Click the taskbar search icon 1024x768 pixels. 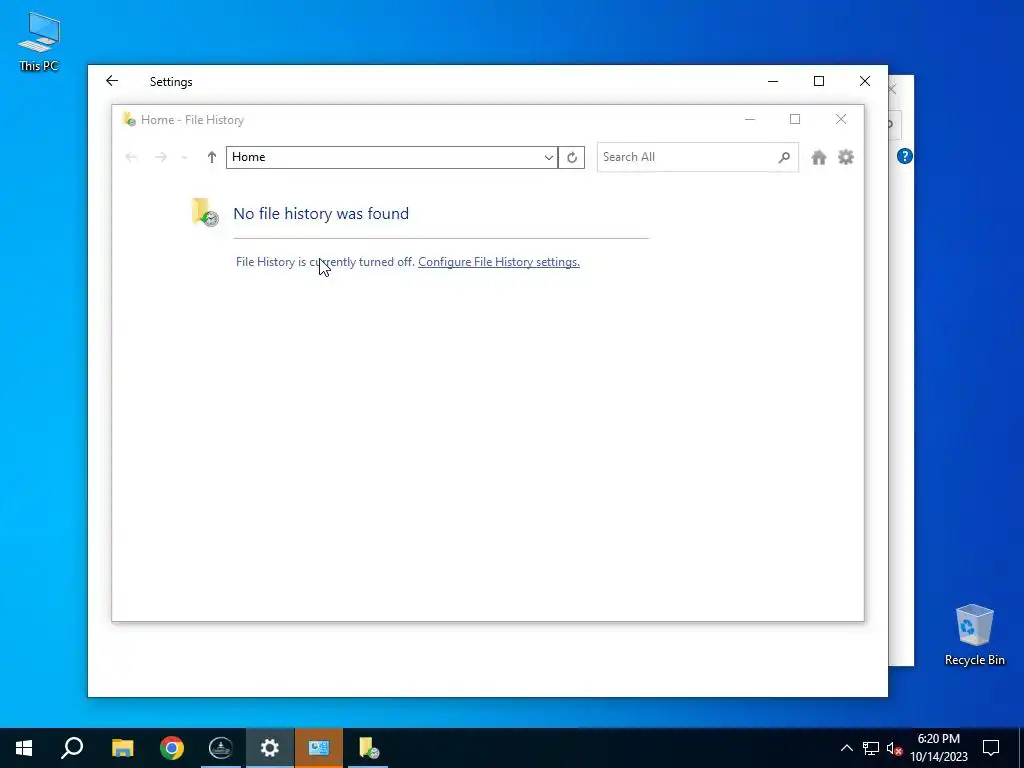pyautogui.click(x=72, y=748)
